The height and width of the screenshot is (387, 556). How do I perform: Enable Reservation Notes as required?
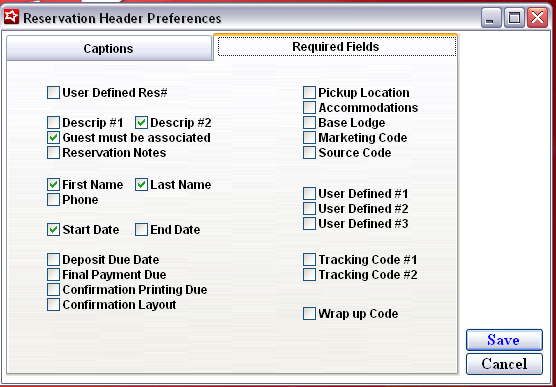(53, 153)
